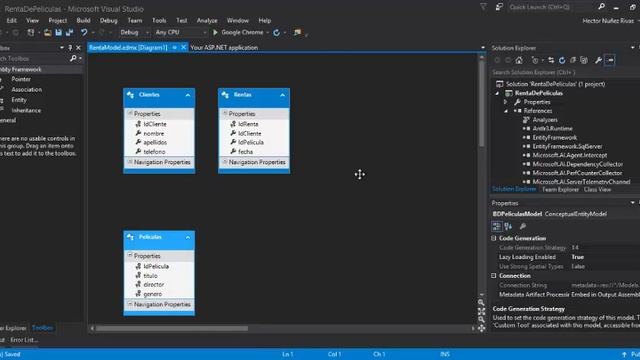
Task: Click the Undo arrow icon
Action: [x=84, y=32]
